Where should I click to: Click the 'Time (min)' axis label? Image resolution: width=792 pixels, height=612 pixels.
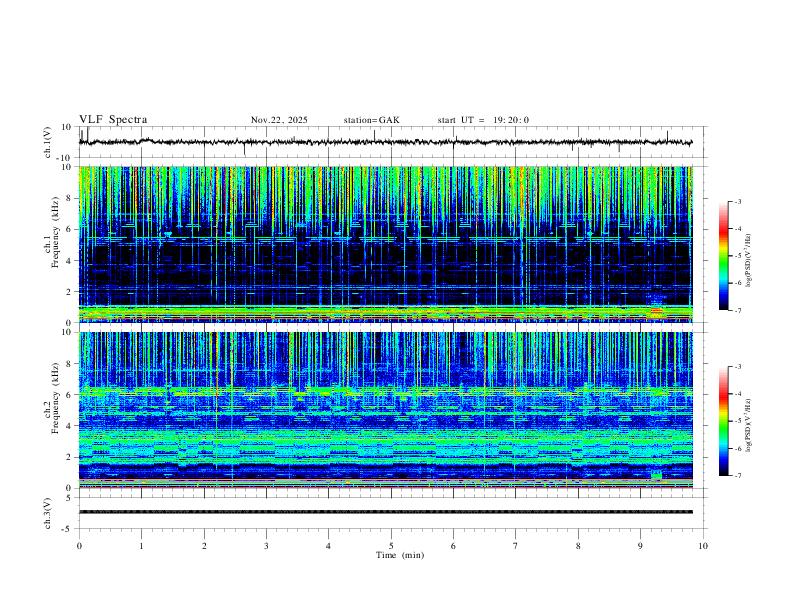400,555
